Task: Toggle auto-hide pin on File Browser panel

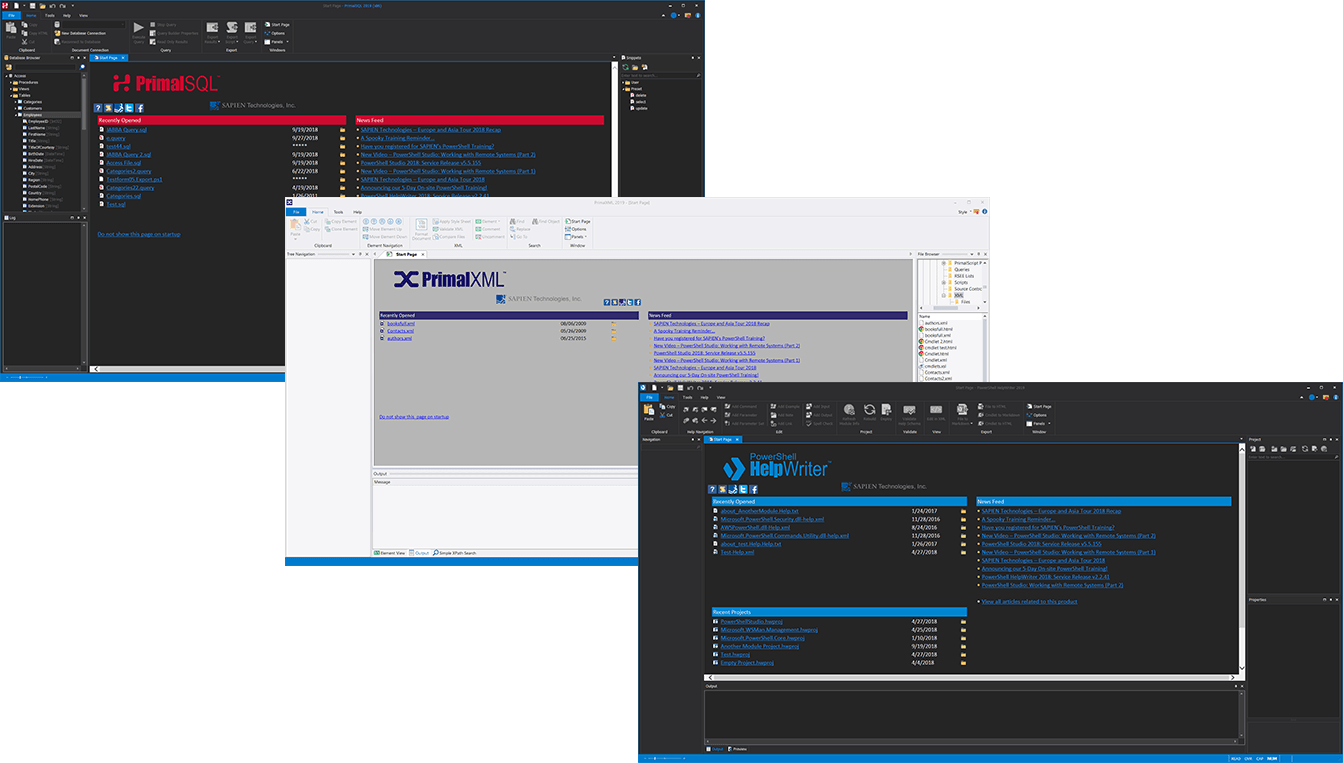Action: [x=979, y=254]
